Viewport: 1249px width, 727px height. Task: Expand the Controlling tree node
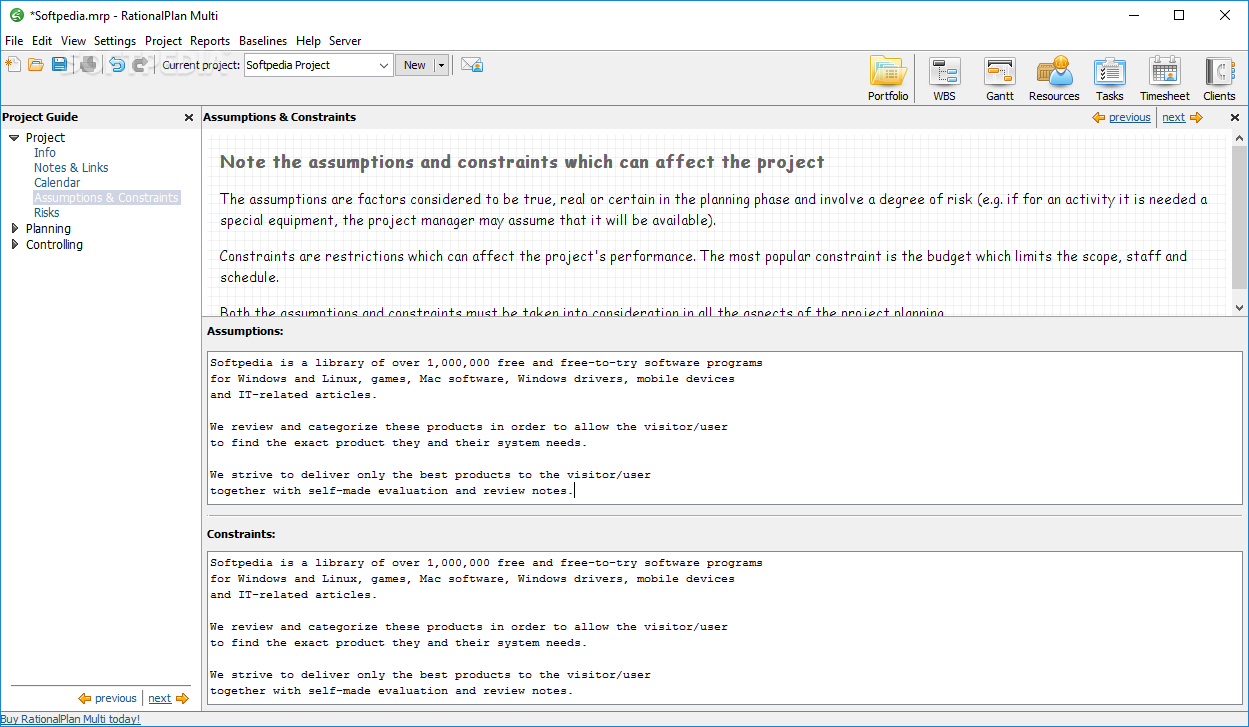click(x=14, y=244)
